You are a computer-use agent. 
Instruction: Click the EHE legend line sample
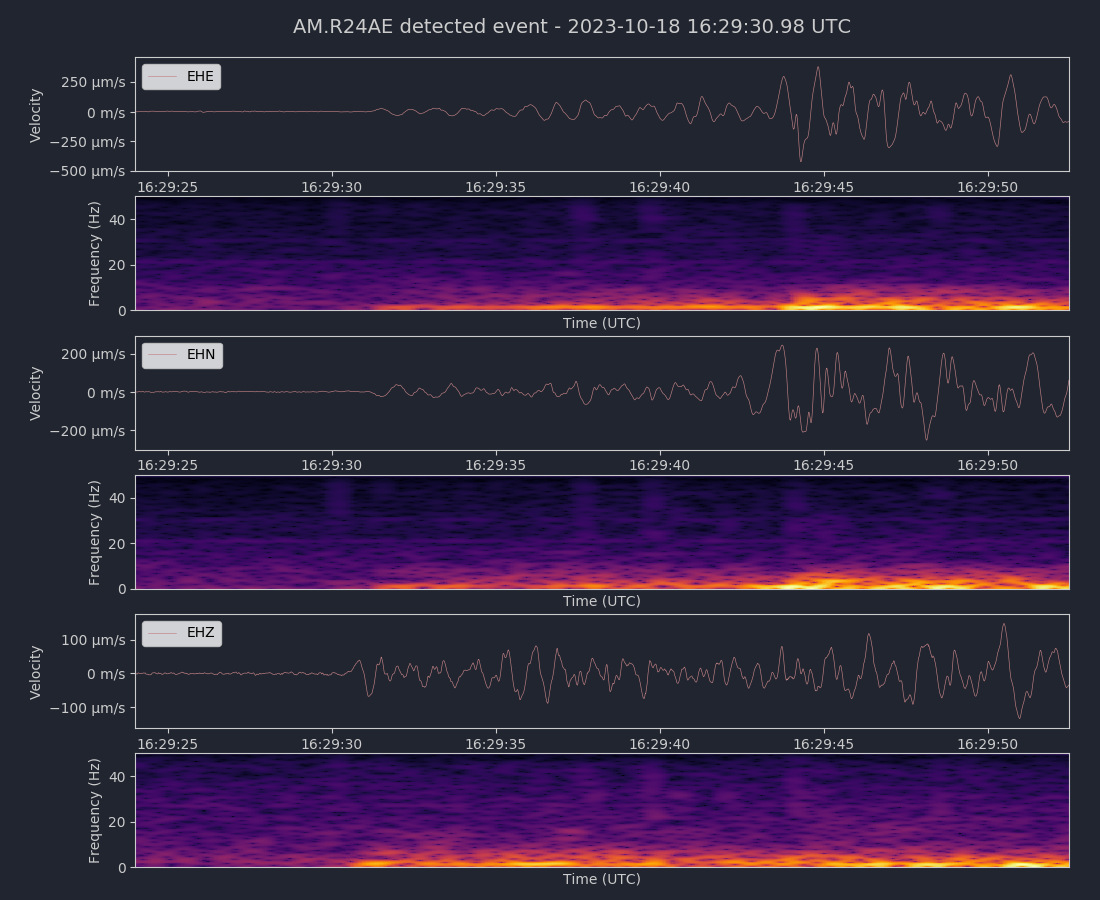pos(162,77)
